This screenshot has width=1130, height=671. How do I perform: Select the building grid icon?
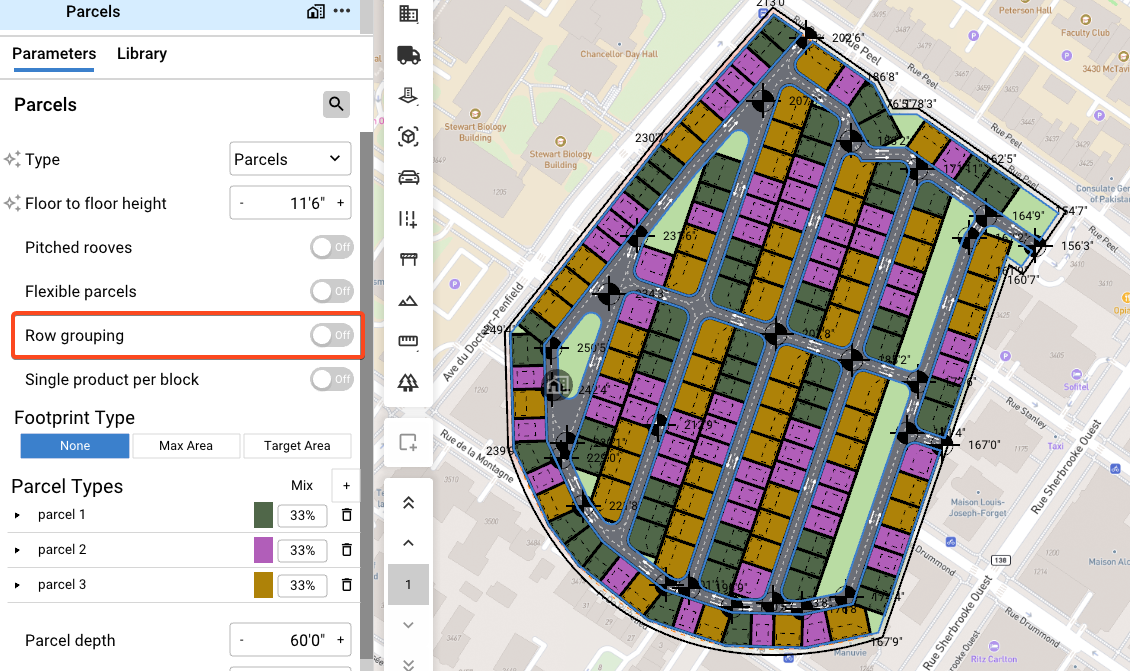(x=409, y=14)
